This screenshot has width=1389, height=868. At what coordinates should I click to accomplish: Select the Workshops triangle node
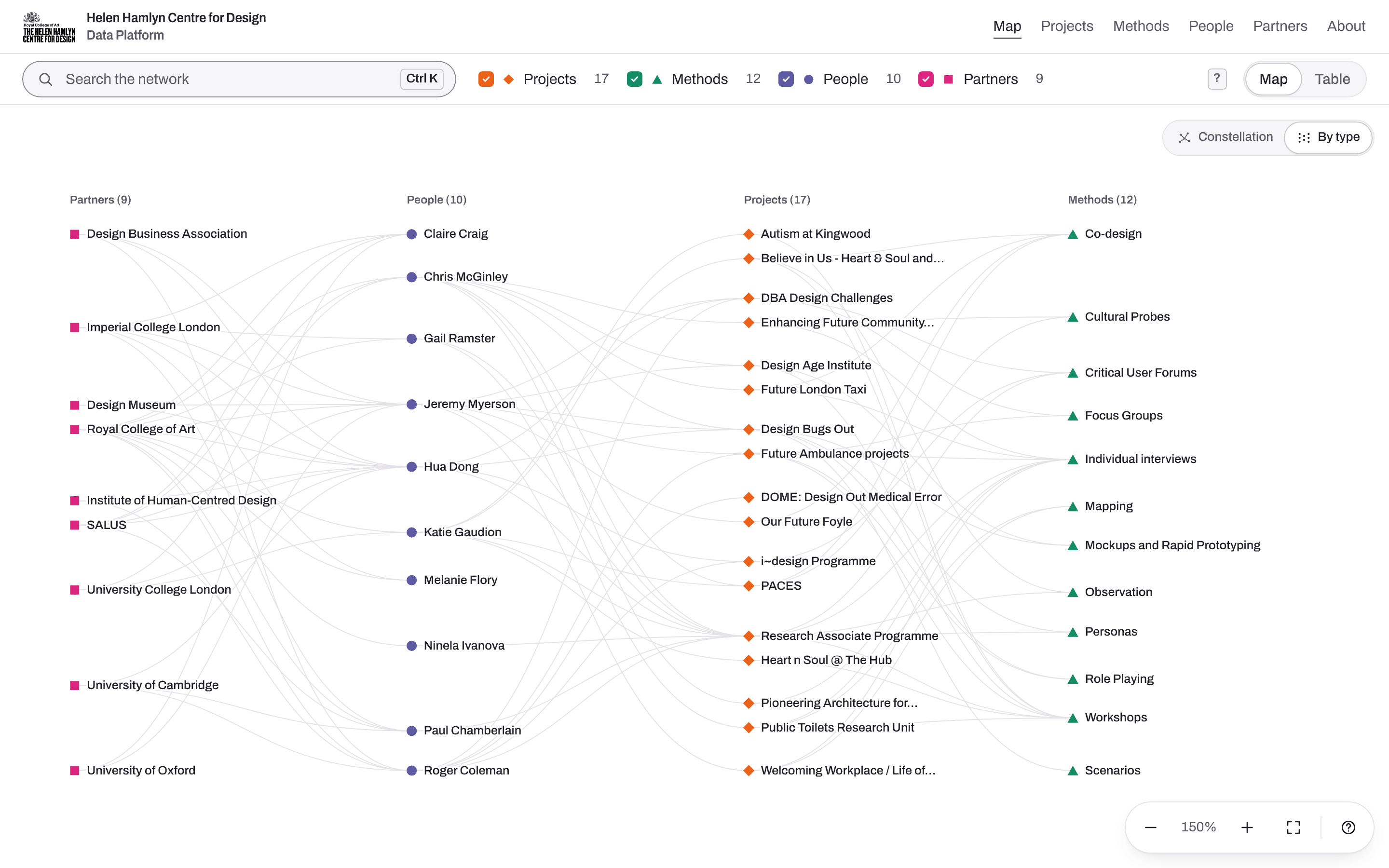coord(1073,718)
